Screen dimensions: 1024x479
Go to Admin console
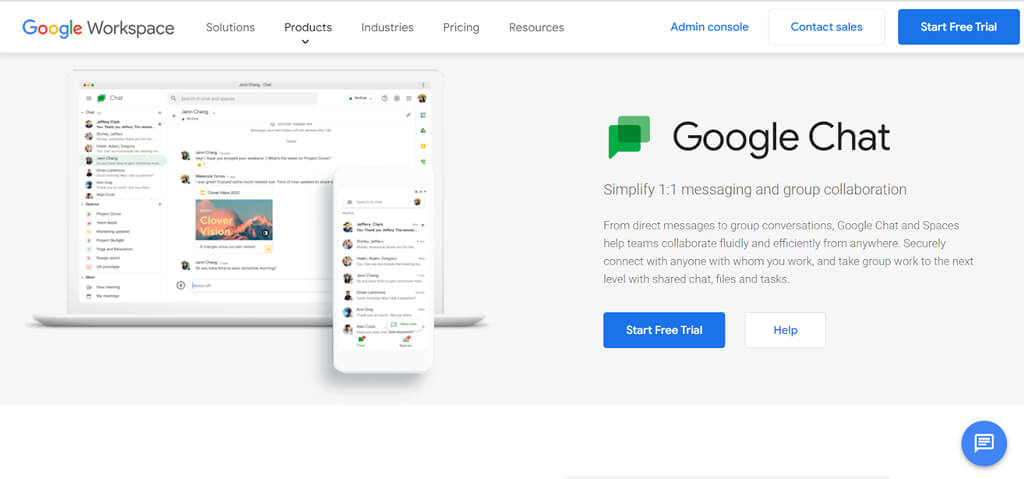(x=709, y=27)
